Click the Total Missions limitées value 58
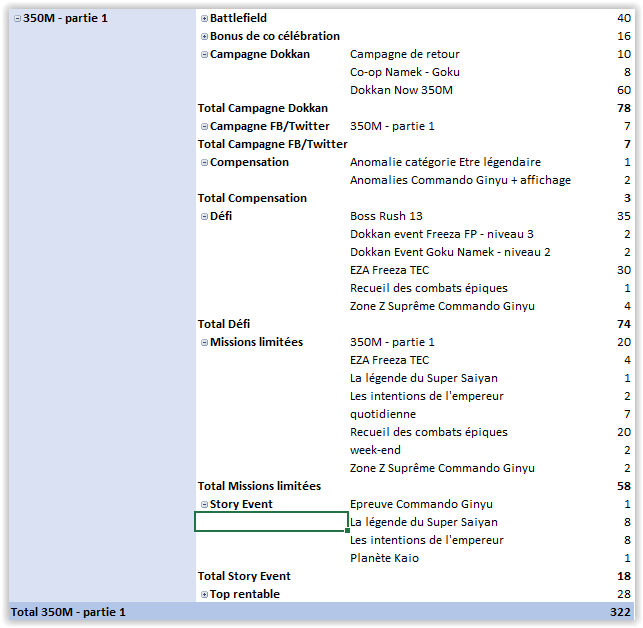 (624, 486)
